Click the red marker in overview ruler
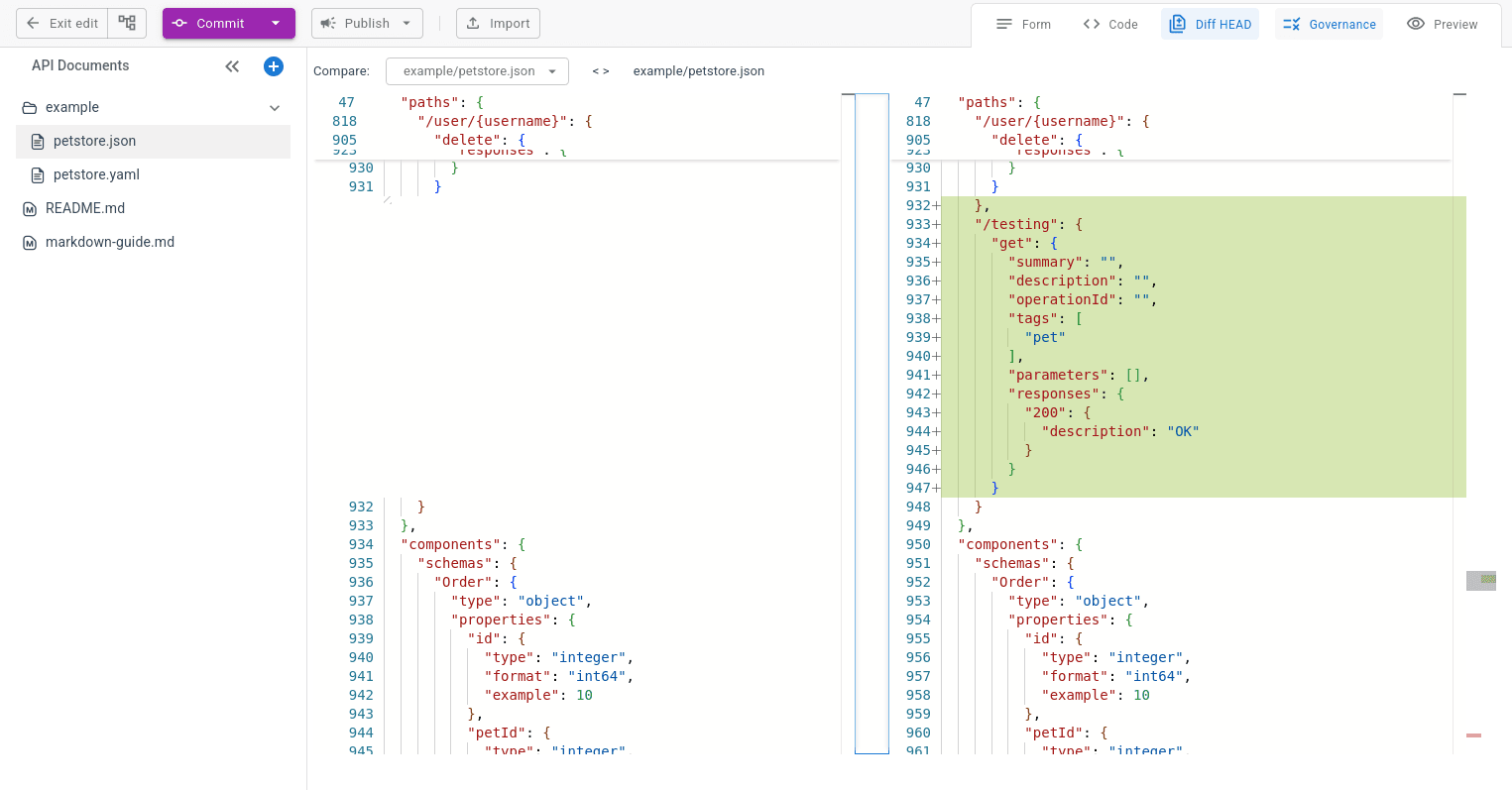Image resolution: width=1512 pixels, height=790 pixels. [1473, 735]
